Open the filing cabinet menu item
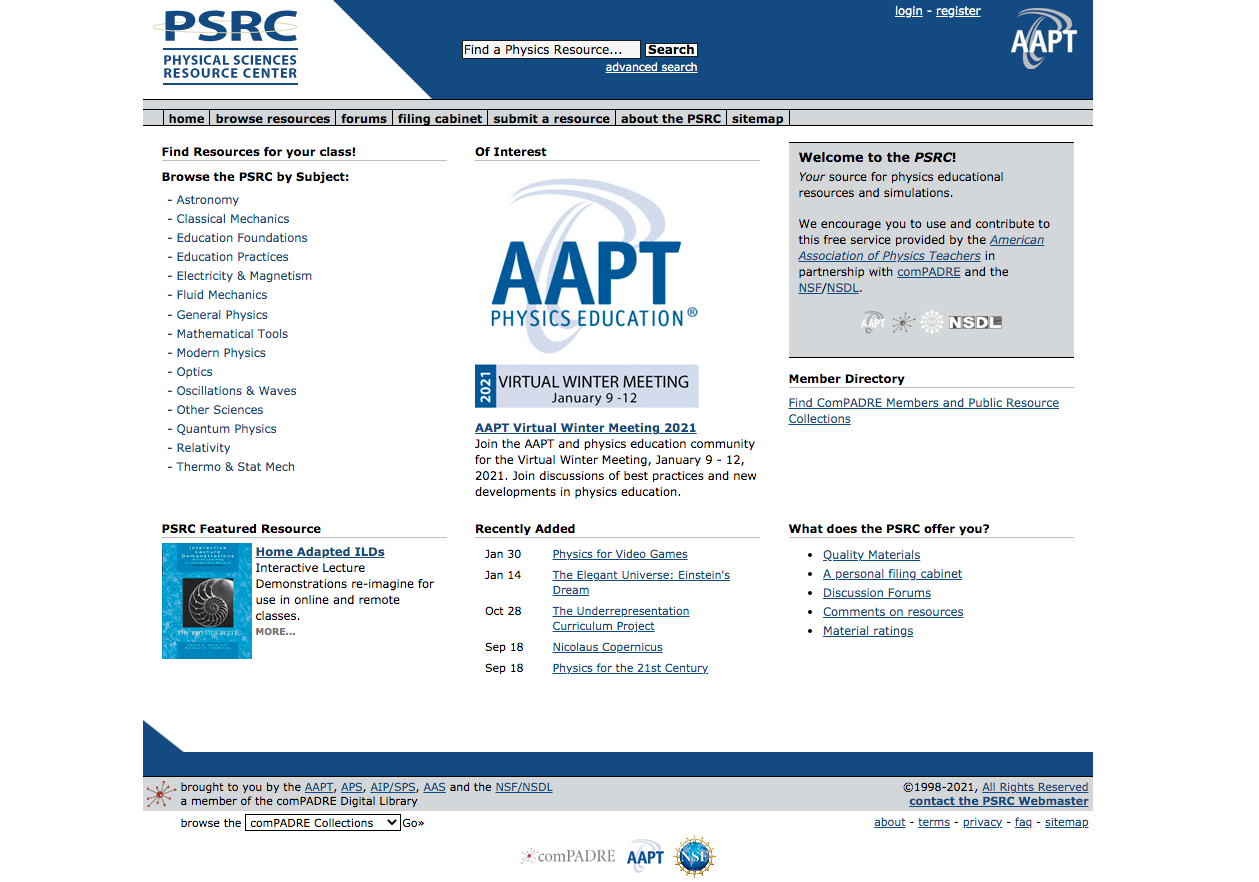1259x882 pixels. coord(440,118)
